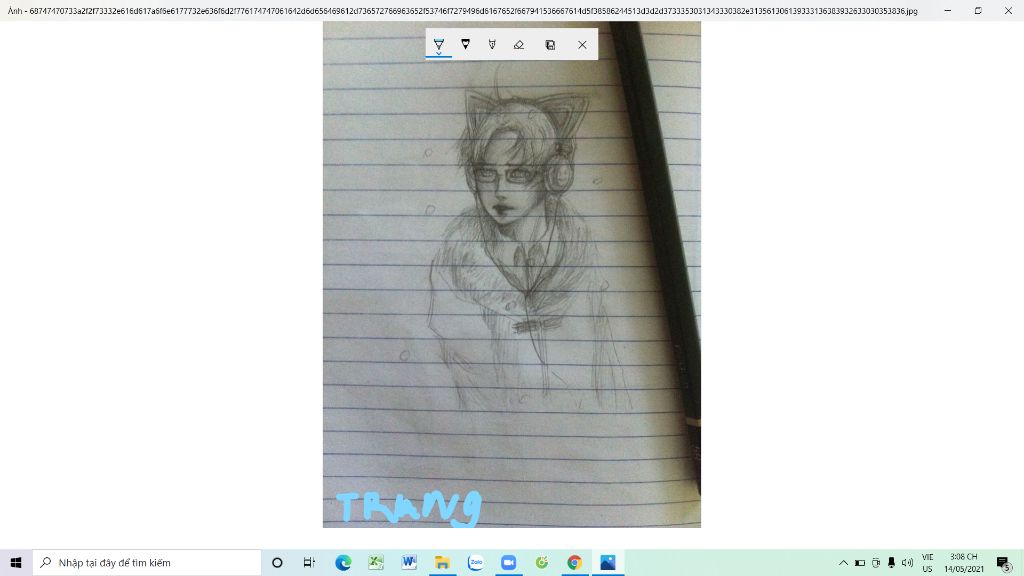Close the Photos window
This screenshot has height=576, width=1024.
tap(1008, 10)
